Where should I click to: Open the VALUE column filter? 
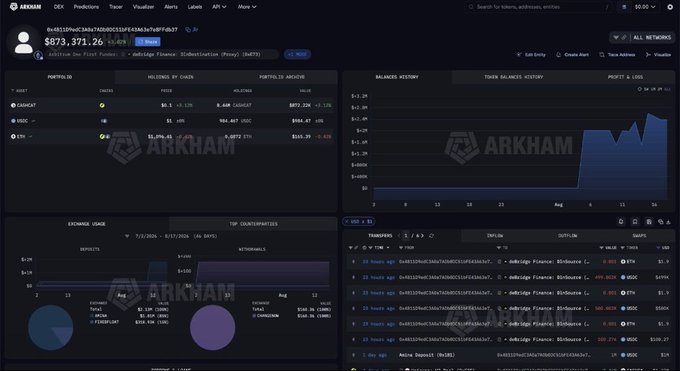[x=602, y=248]
